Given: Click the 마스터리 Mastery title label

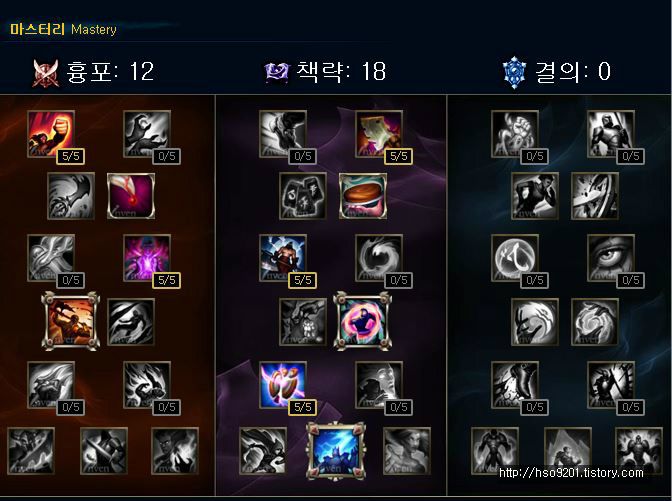Looking at the screenshot, I should pyautogui.click(x=63, y=29).
